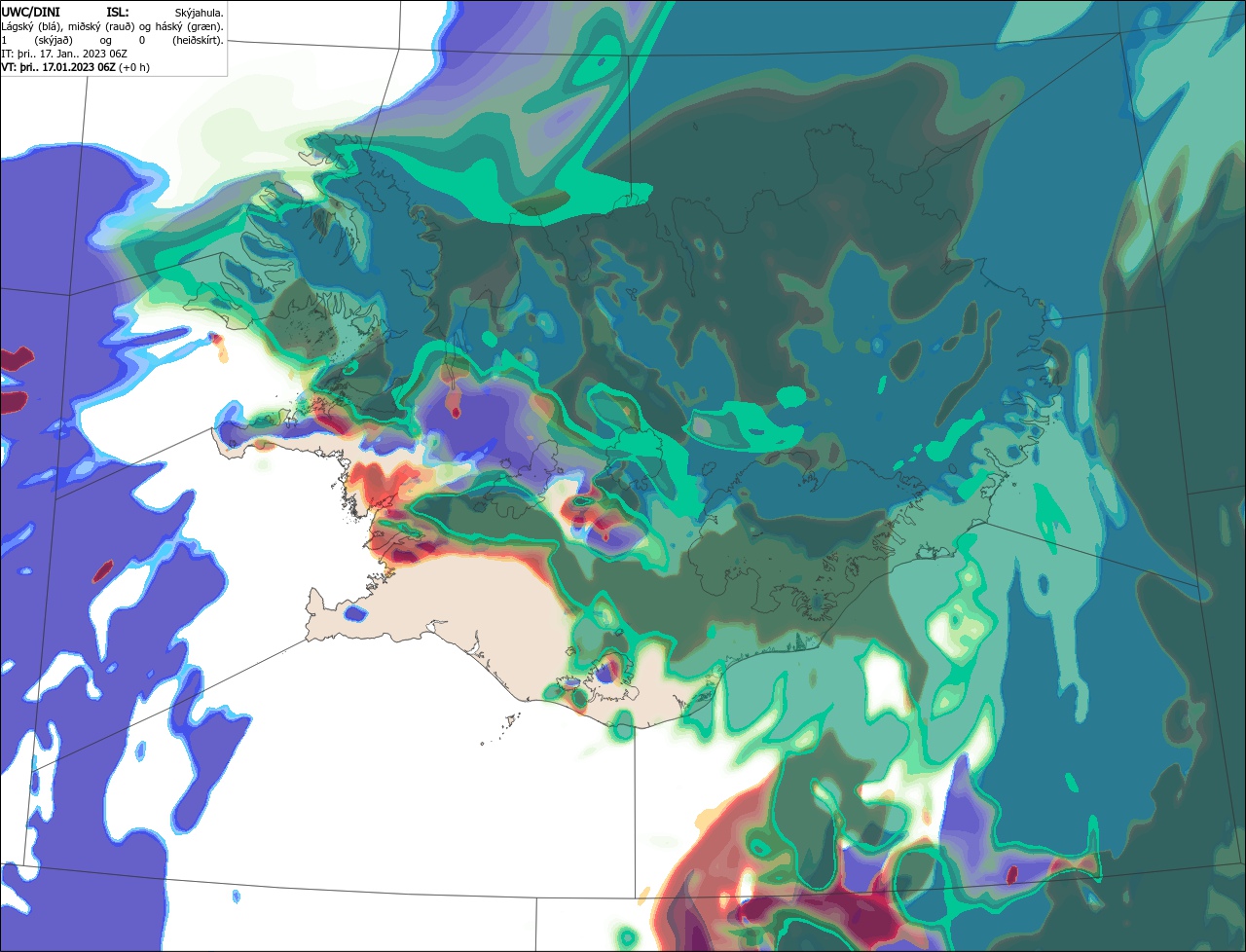Image resolution: width=1246 pixels, height=952 pixels.
Task: Click the "(+0 h)" forecast offset text
Action: (134, 67)
